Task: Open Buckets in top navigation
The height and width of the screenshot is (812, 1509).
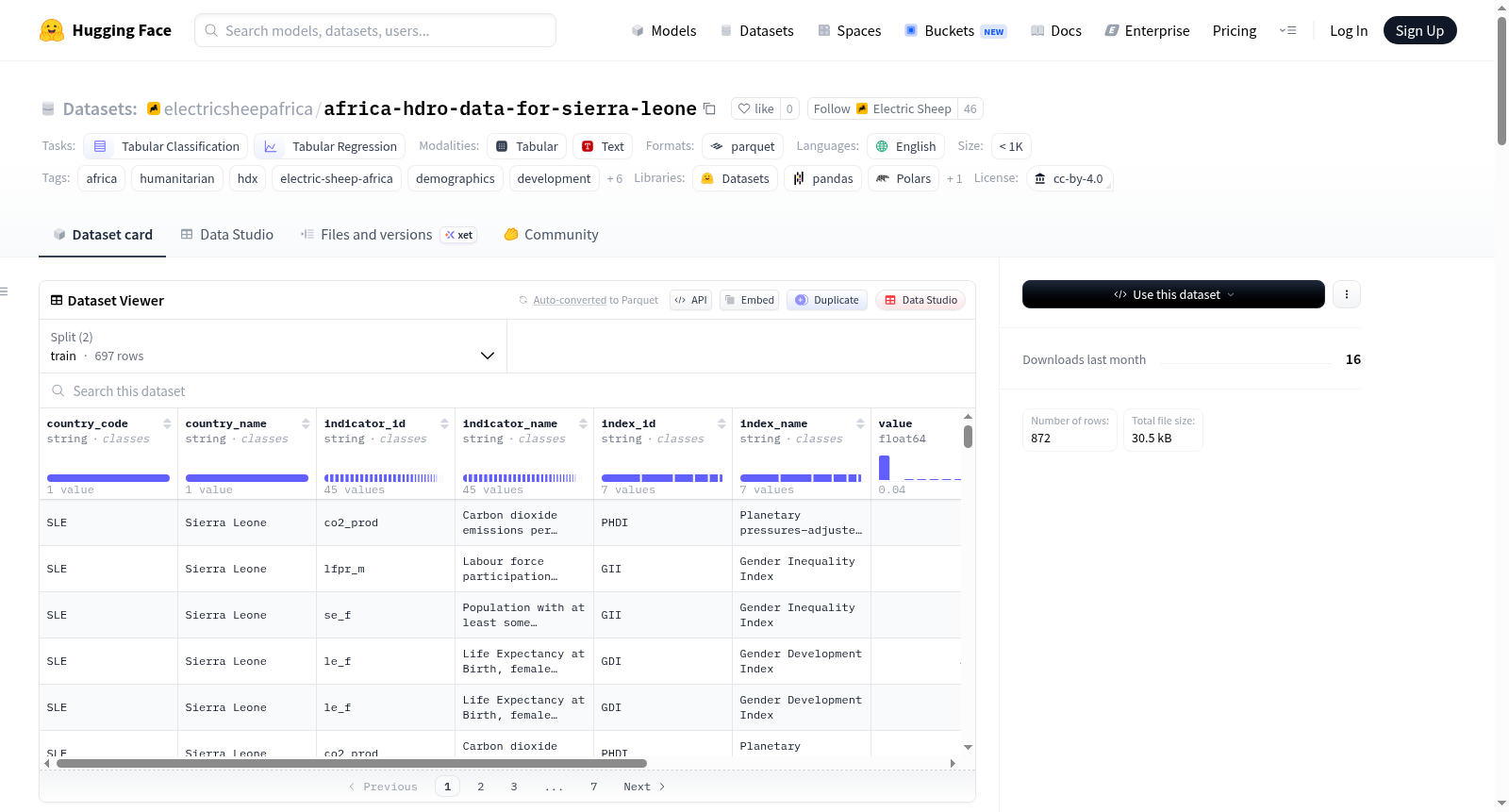Action: [955, 30]
